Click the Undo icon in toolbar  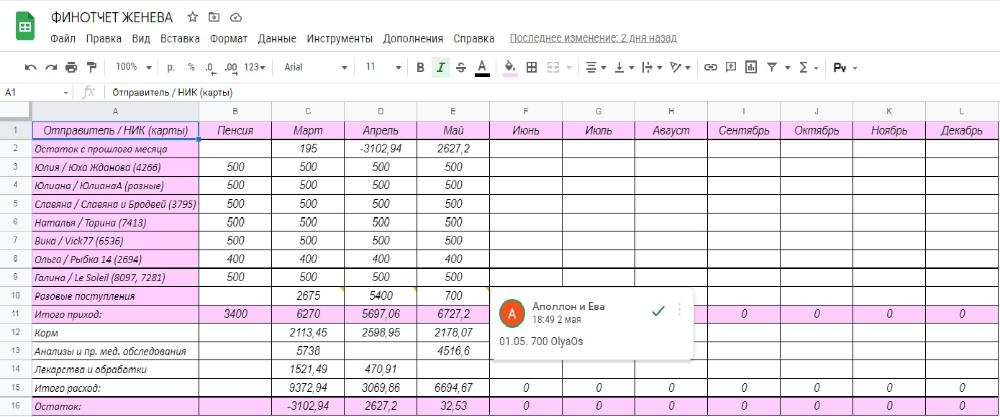click(x=30, y=67)
